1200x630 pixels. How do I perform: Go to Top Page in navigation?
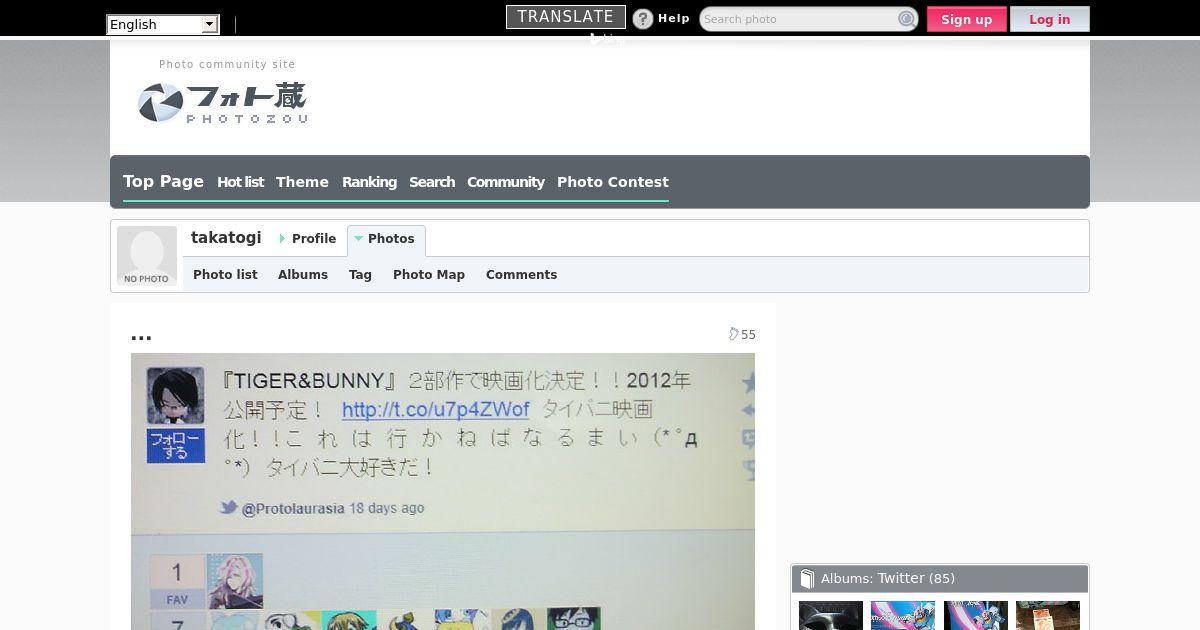163,181
